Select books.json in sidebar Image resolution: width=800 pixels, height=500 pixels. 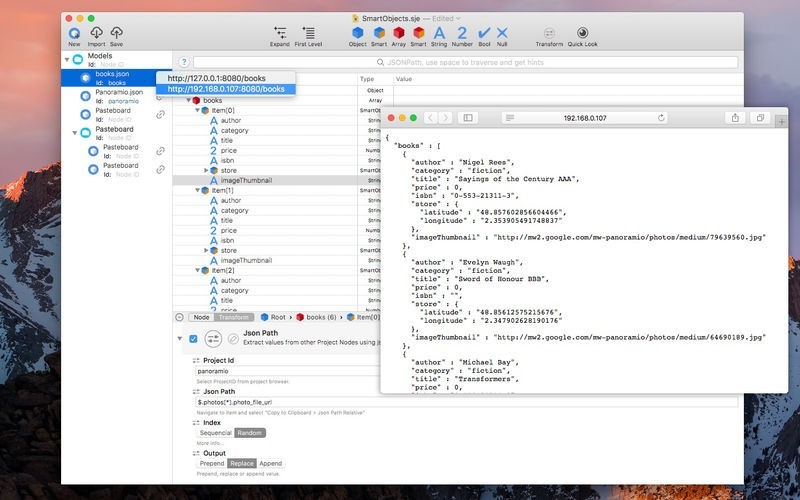click(x=116, y=78)
